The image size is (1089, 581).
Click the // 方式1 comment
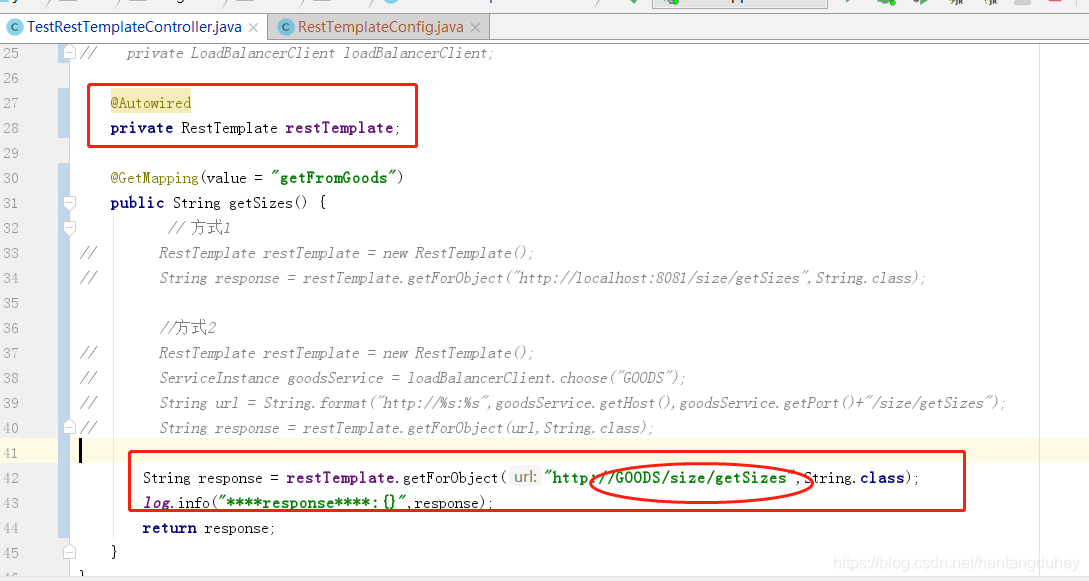(199, 228)
